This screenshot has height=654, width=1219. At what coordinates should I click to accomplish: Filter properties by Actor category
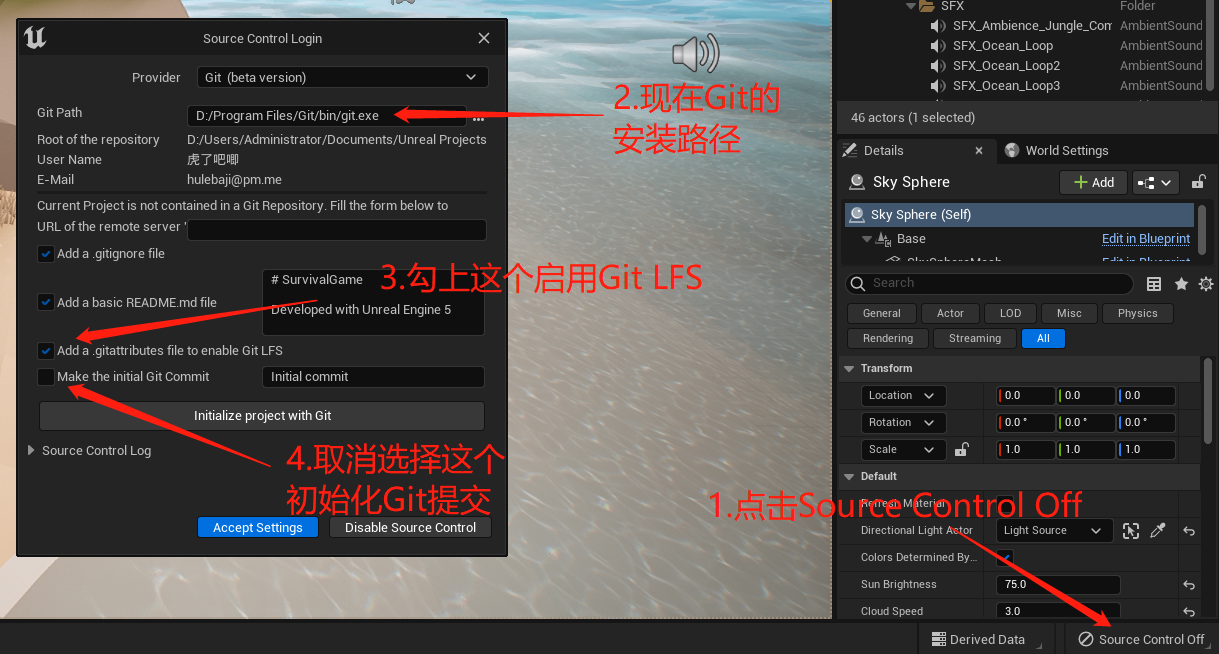[x=950, y=313]
